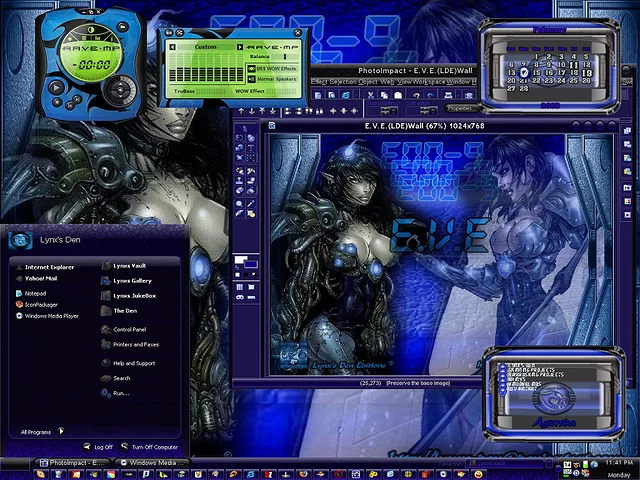Switch to PhotoImpact taskbar button
This screenshot has height=480, width=640.
point(73,463)
